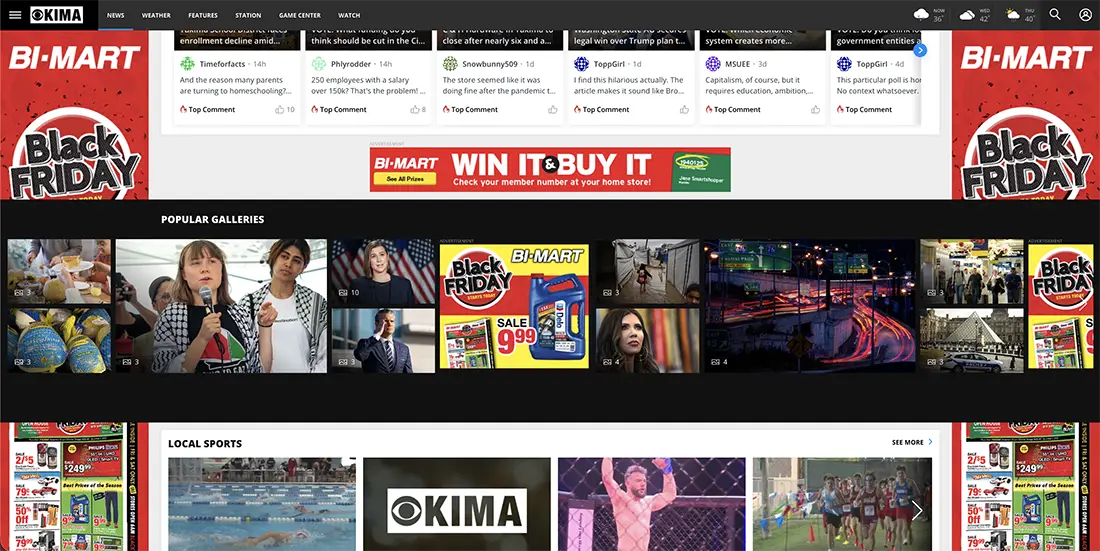Viewport: 1100px width, 551px height.
Task: Open Phlyrodder's comment about 250 employees
Action: (x=368, y=85)
